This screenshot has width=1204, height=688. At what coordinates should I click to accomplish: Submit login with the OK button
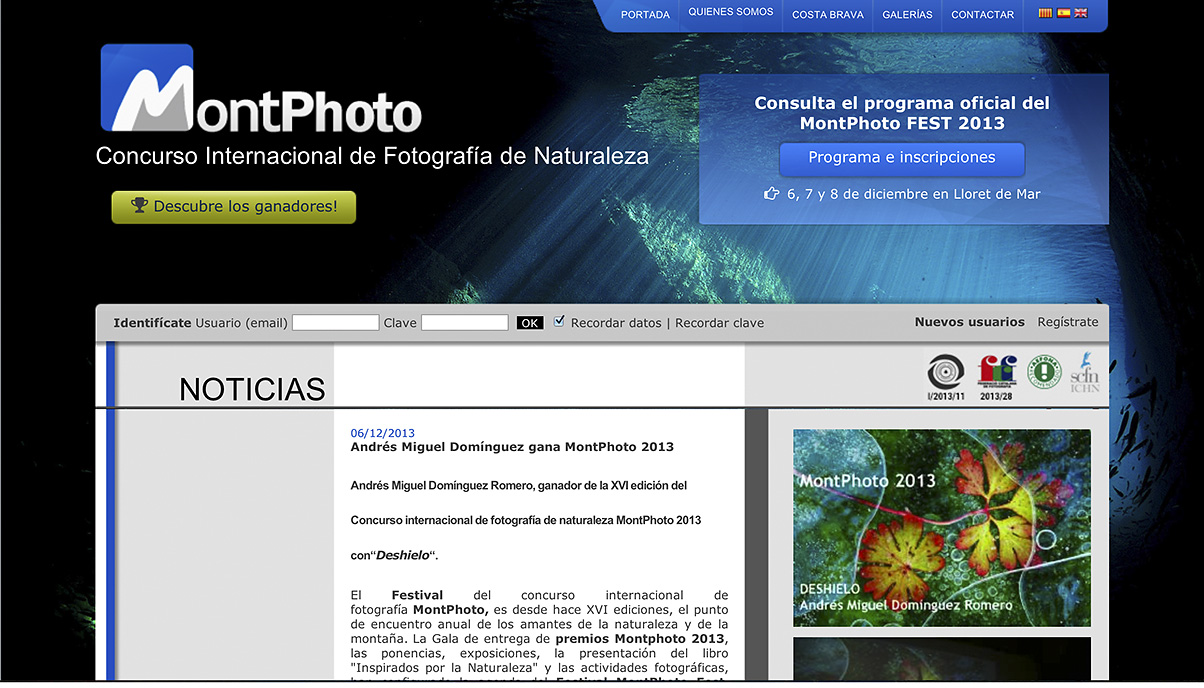click(530, 323)
